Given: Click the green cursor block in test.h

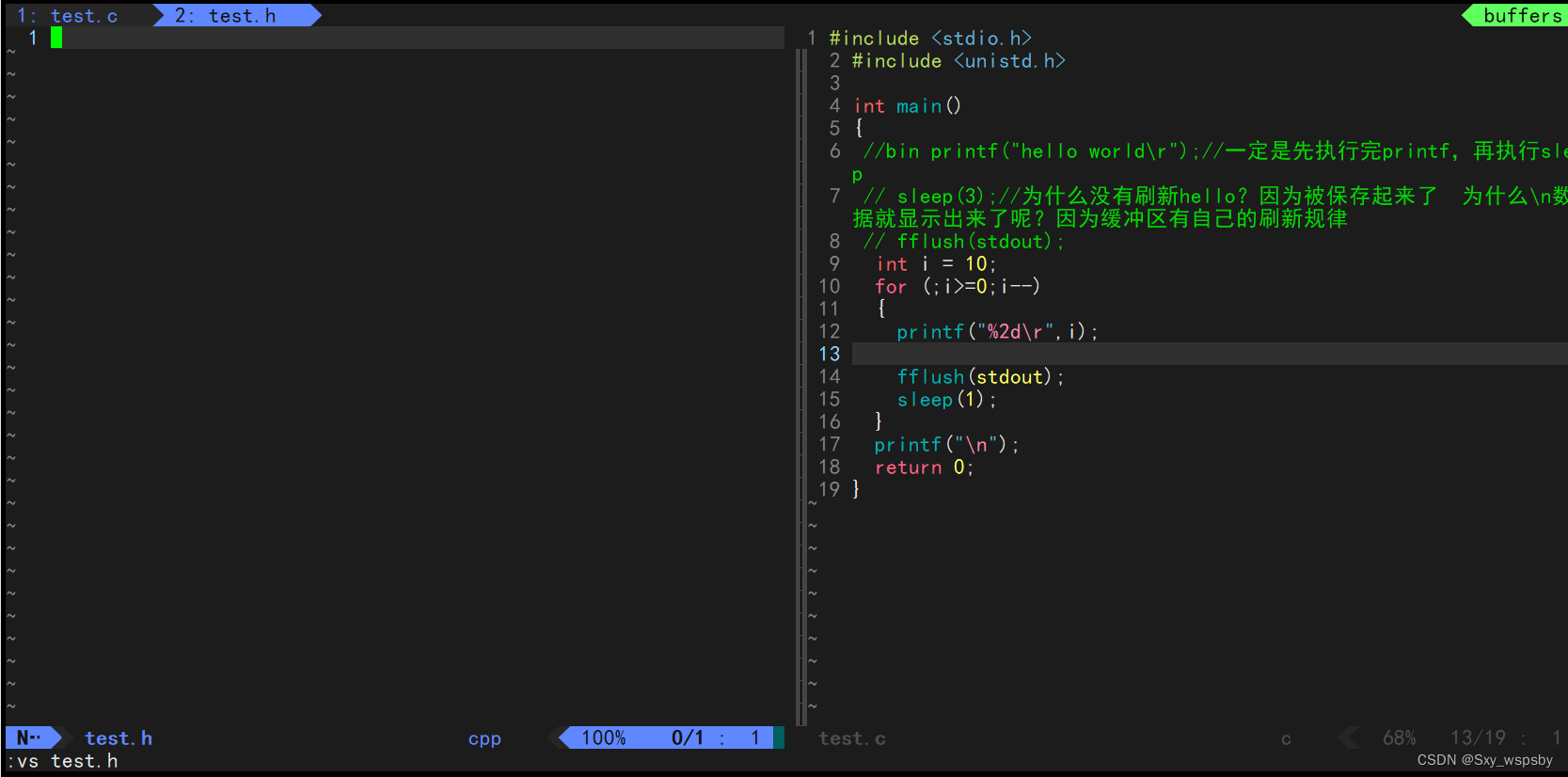Looking at the screenshot, I should pyautogui.click(x=56, y=38).
